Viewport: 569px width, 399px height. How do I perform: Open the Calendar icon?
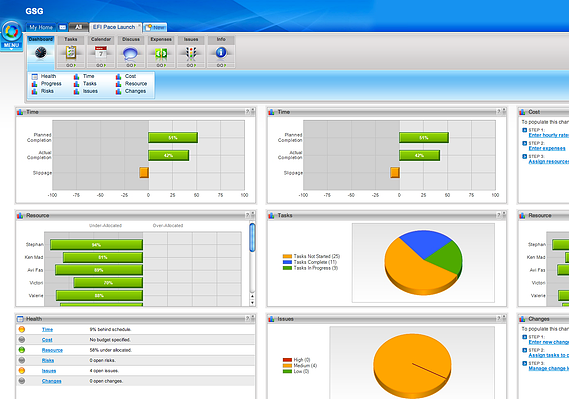101,53
